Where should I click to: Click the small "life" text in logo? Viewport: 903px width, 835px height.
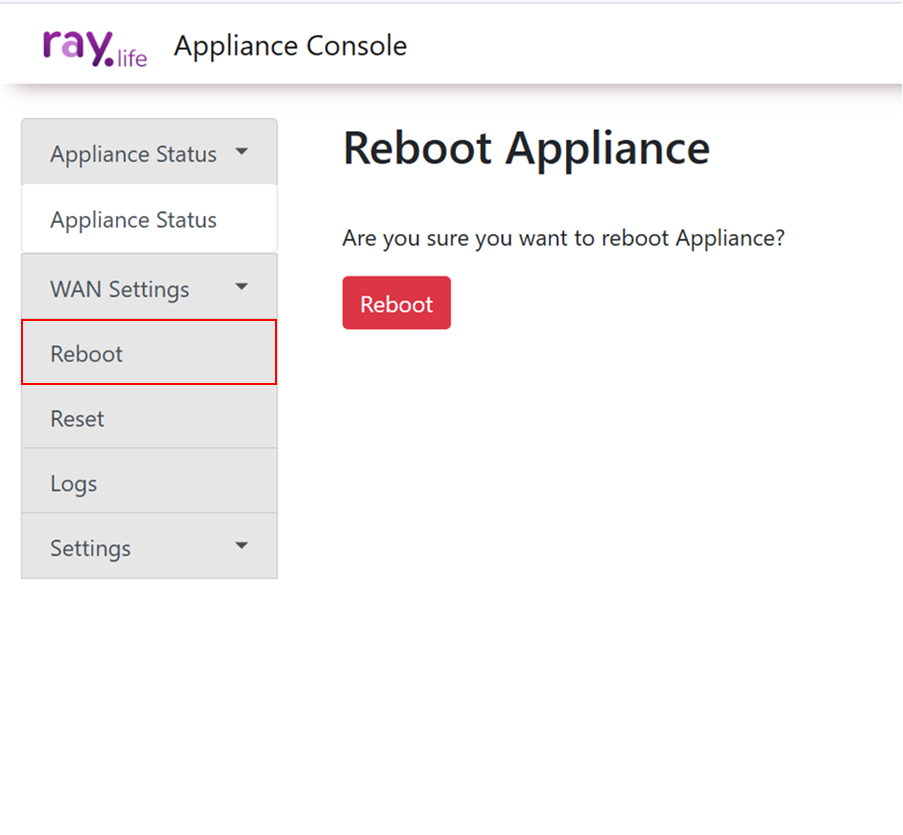(x=132, y=58)
